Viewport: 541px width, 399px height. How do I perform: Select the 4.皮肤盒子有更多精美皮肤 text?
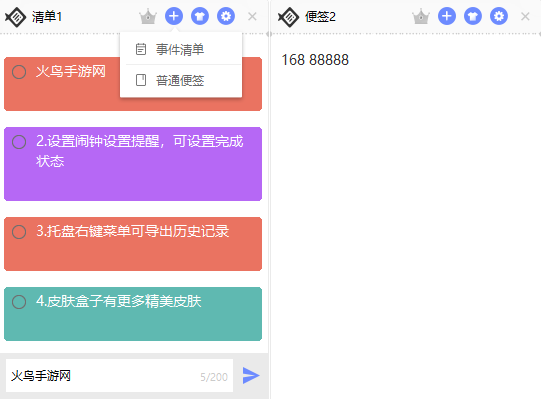click(118, 301)
